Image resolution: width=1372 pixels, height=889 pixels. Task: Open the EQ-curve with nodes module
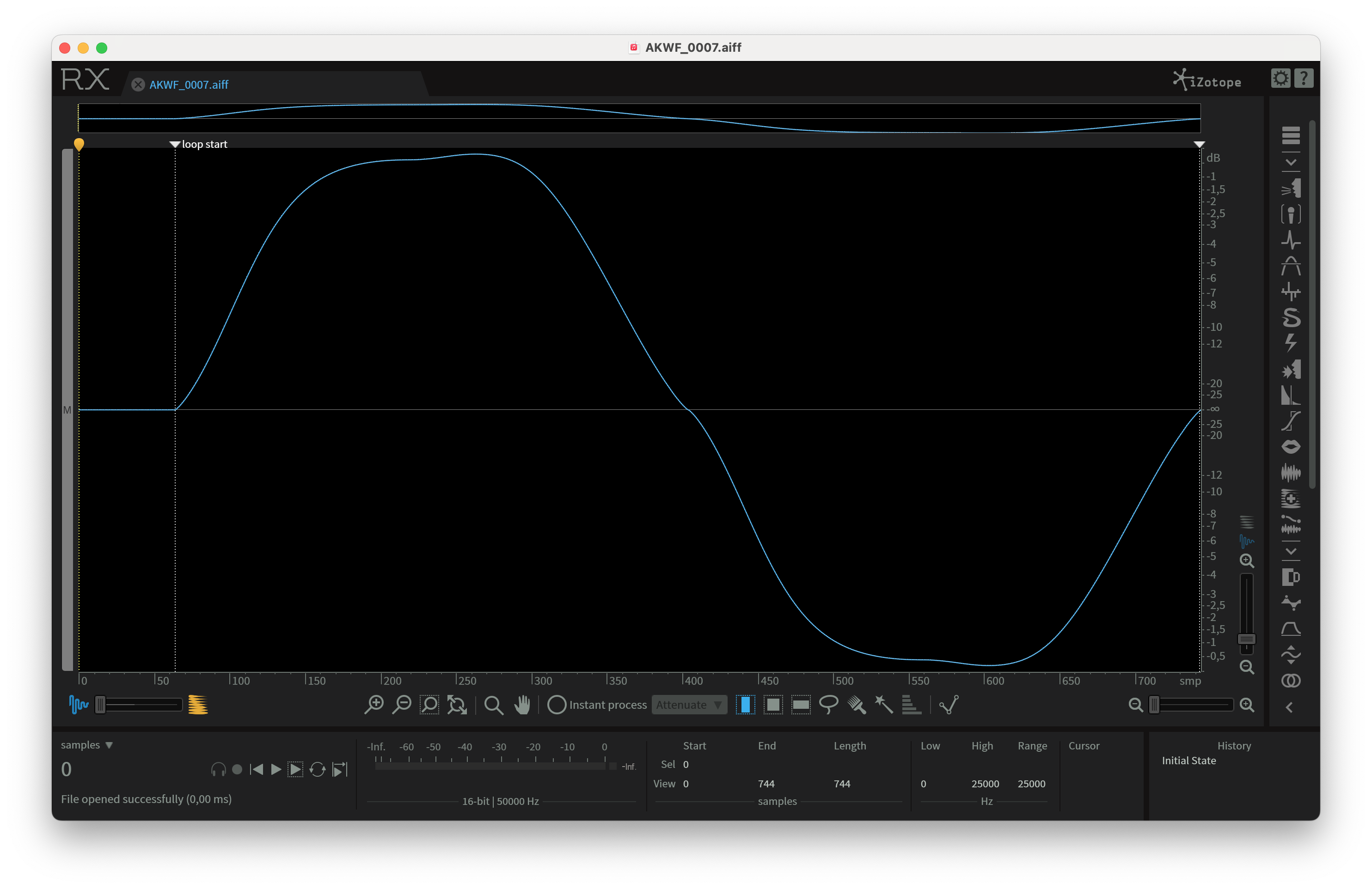click(x=1290, y=603)
